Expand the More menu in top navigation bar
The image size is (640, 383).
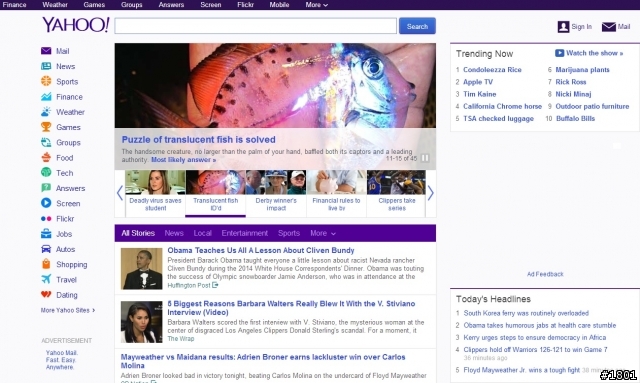click(316, 5)
